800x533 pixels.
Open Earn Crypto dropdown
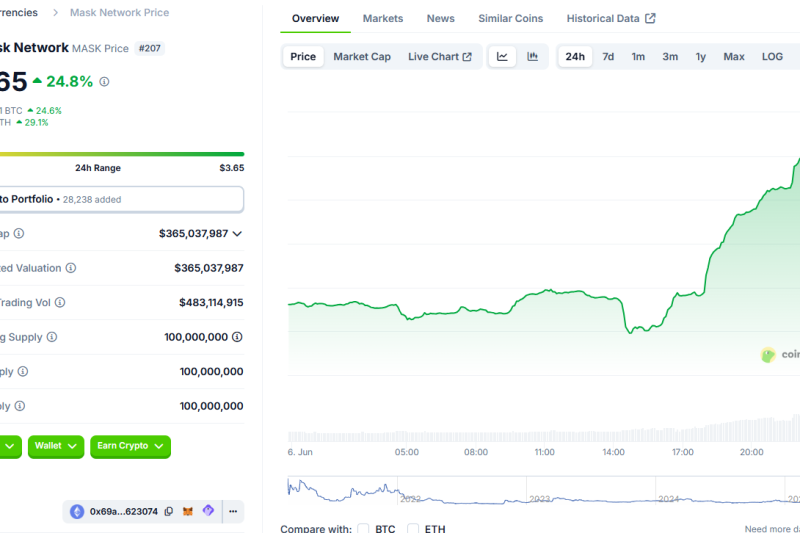tap(131, 446)
